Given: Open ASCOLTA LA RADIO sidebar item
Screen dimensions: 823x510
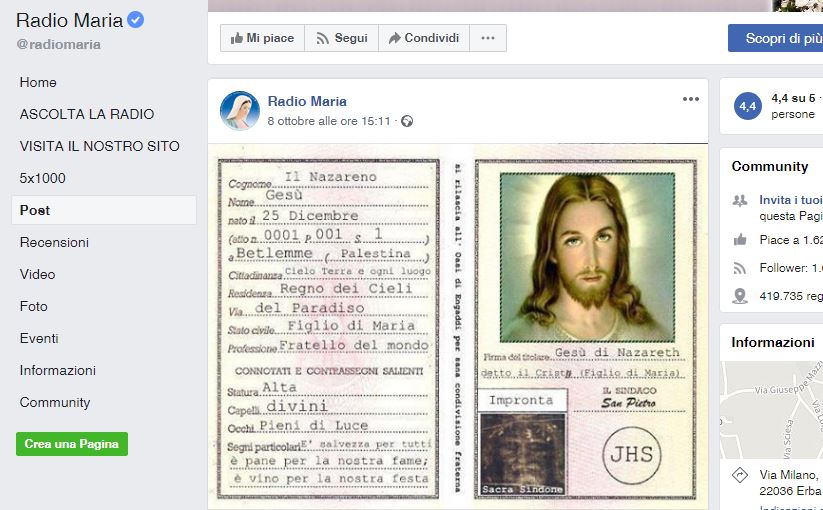Looking at the screenshot, I should (87, 114).
